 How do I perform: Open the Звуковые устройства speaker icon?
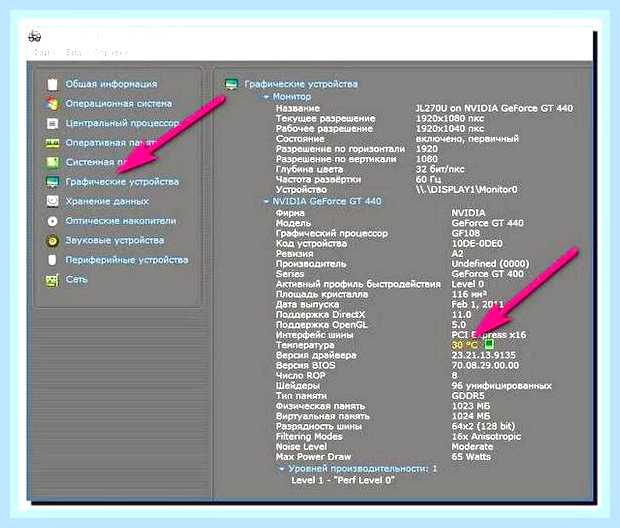53,240
